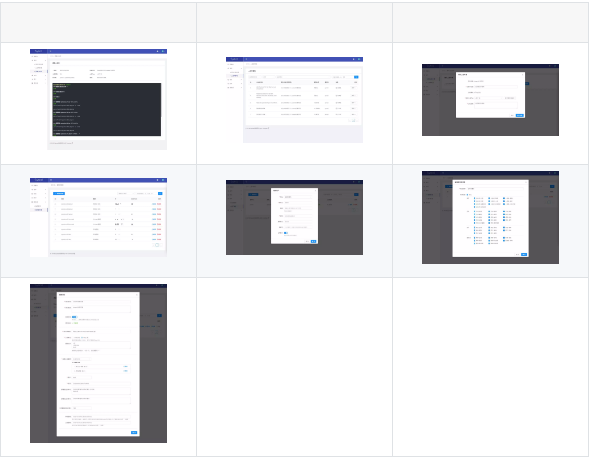
Task: Click the blue submit button in the tall form dialog
Action: (134, 432)
